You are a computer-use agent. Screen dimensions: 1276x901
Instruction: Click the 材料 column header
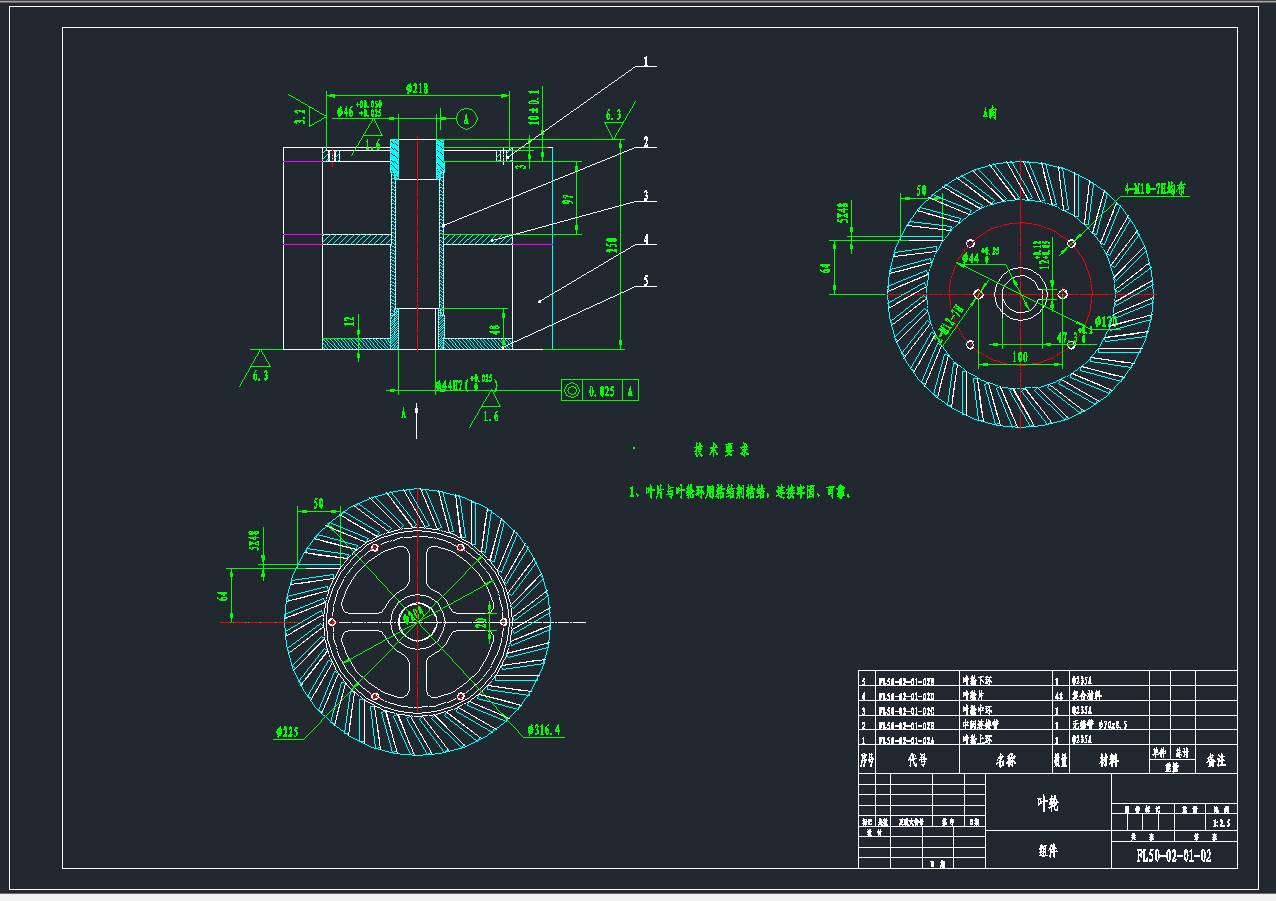tap(1109, 760)
